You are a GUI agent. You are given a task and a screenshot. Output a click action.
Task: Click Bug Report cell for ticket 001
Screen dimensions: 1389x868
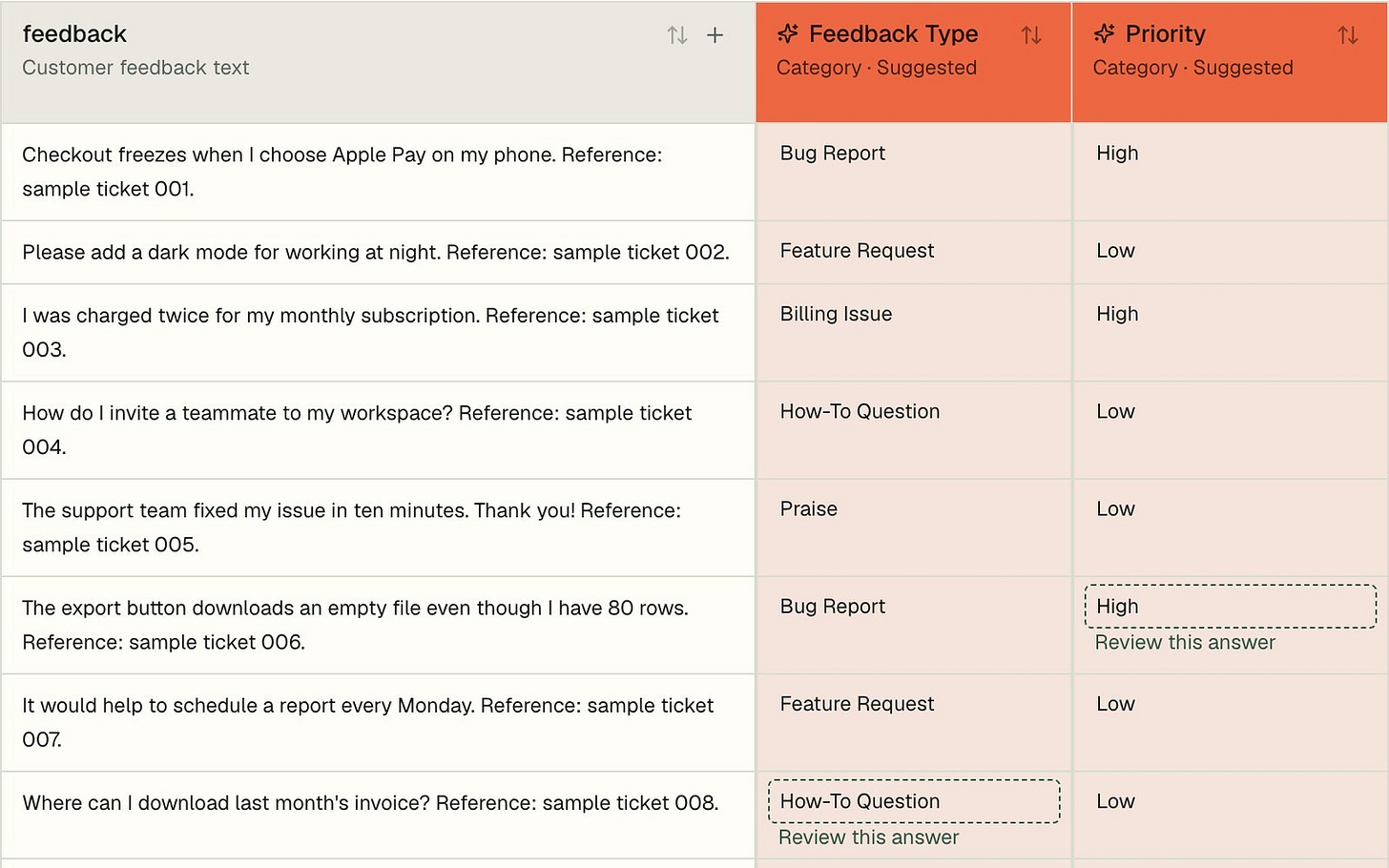click(913, 172)
